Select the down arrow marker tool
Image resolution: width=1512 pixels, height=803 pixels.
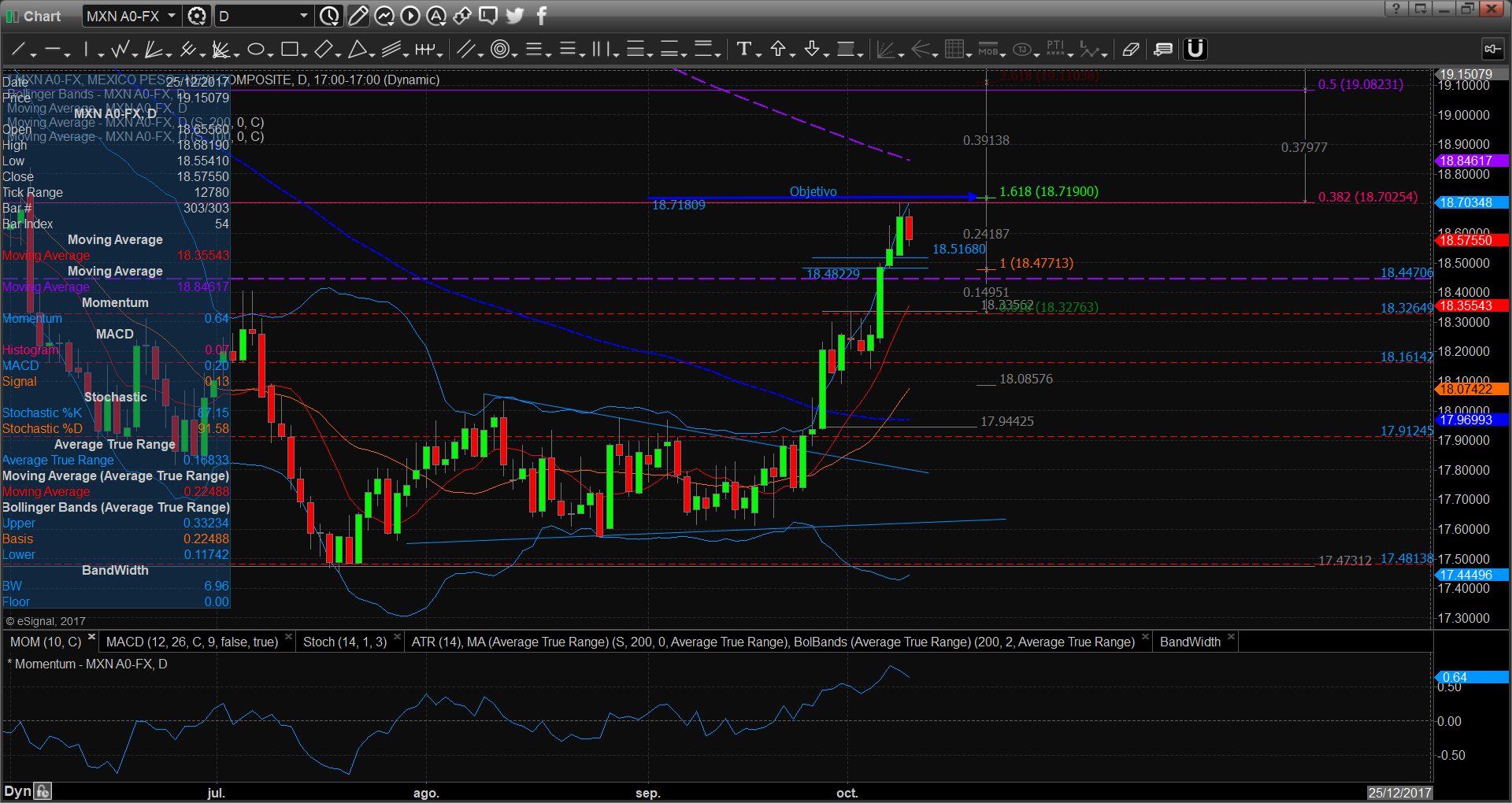click(812, 50)
